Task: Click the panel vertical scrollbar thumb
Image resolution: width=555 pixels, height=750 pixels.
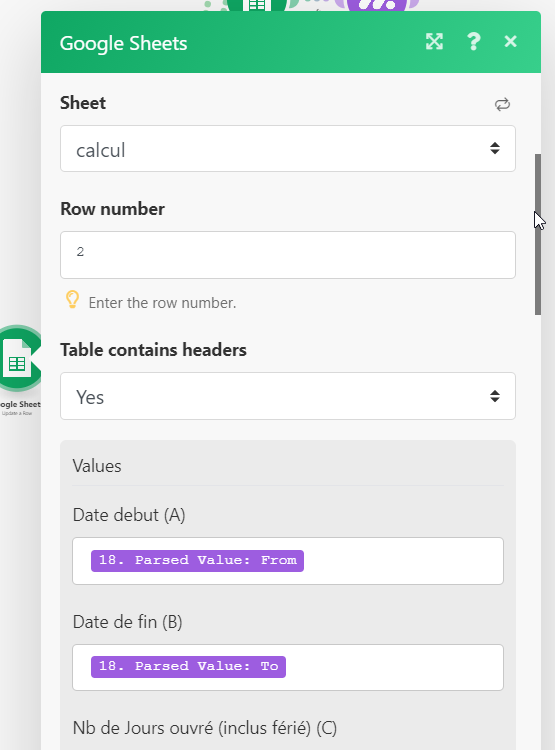Action: (x=538, y=234)
